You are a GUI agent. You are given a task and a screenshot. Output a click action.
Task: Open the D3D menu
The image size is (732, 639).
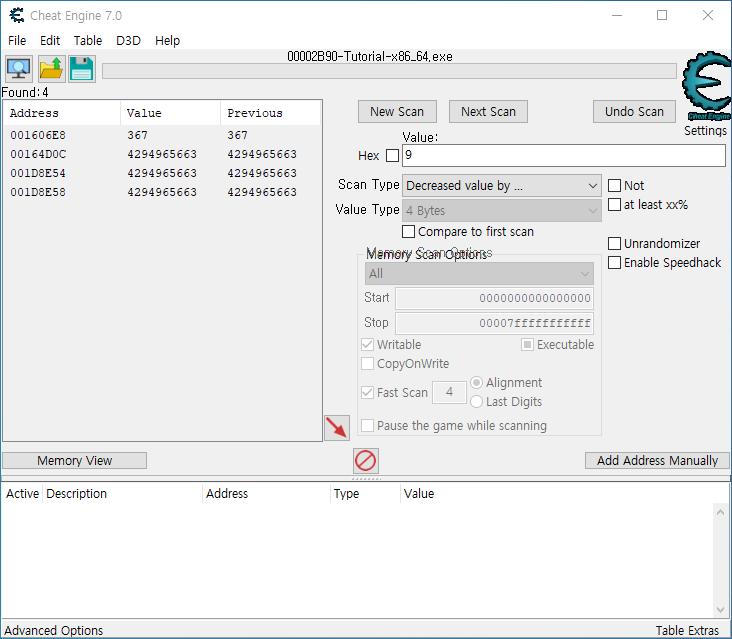pyautogui.click(x=128, y=41)
